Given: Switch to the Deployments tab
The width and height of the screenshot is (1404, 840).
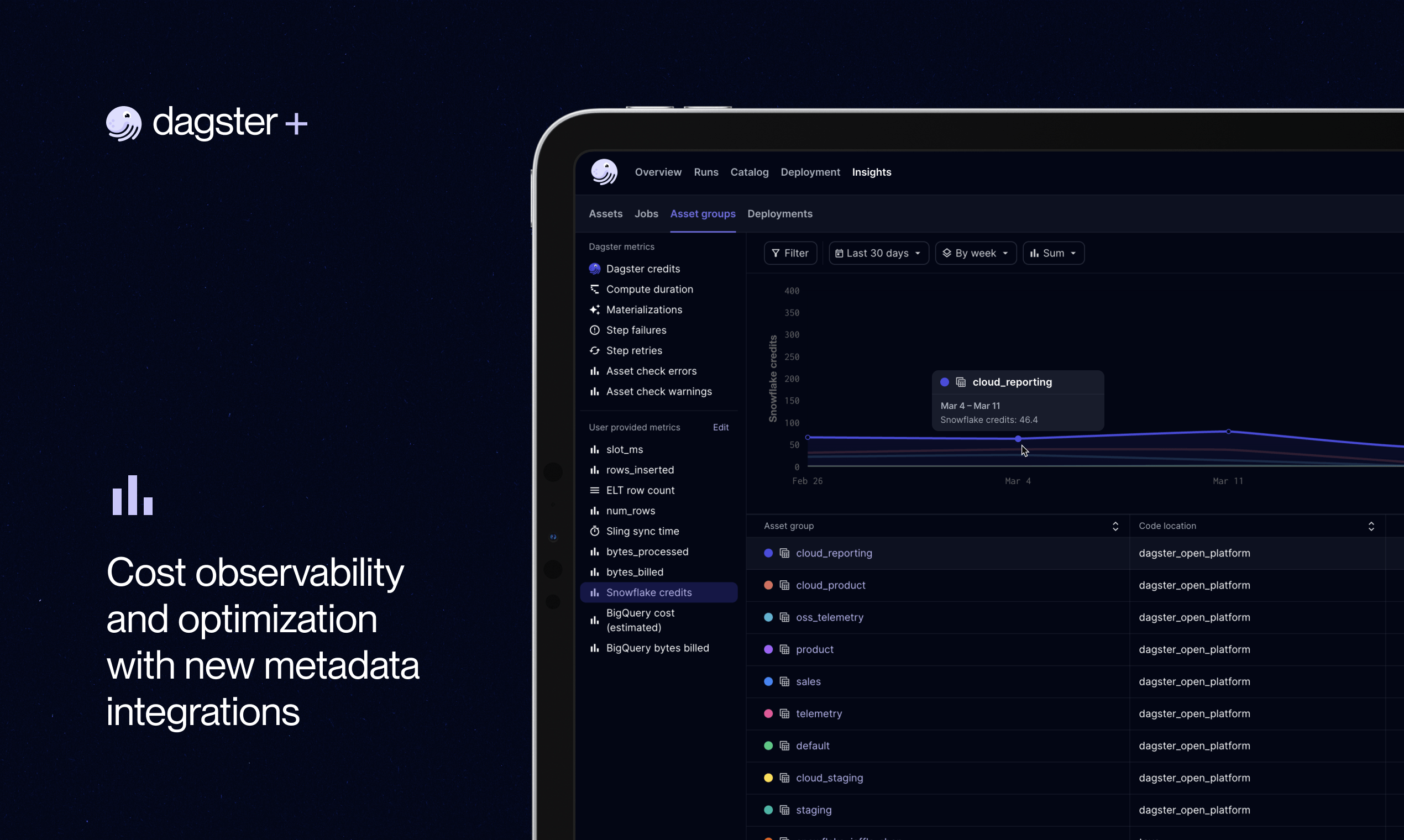Looking at the screenshot, I should click(x=779, y=213).
